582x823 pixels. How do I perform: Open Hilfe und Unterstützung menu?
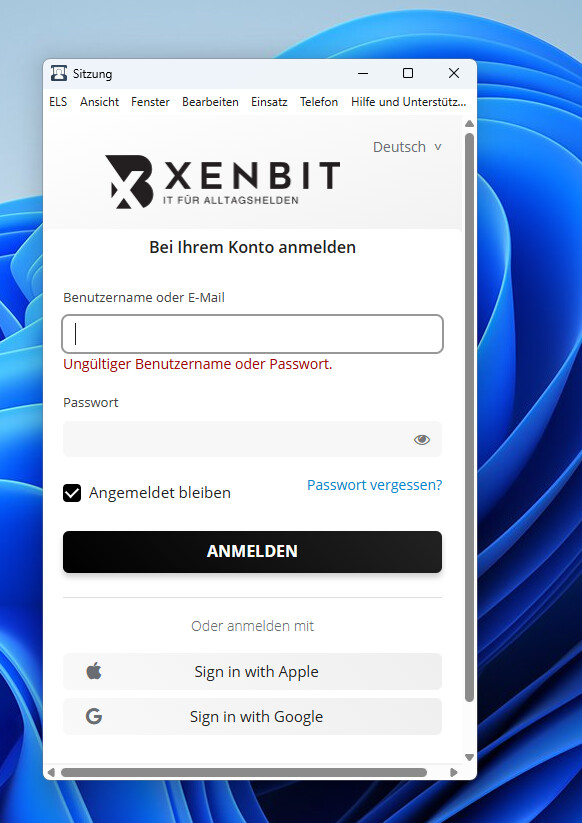point(408,102)
